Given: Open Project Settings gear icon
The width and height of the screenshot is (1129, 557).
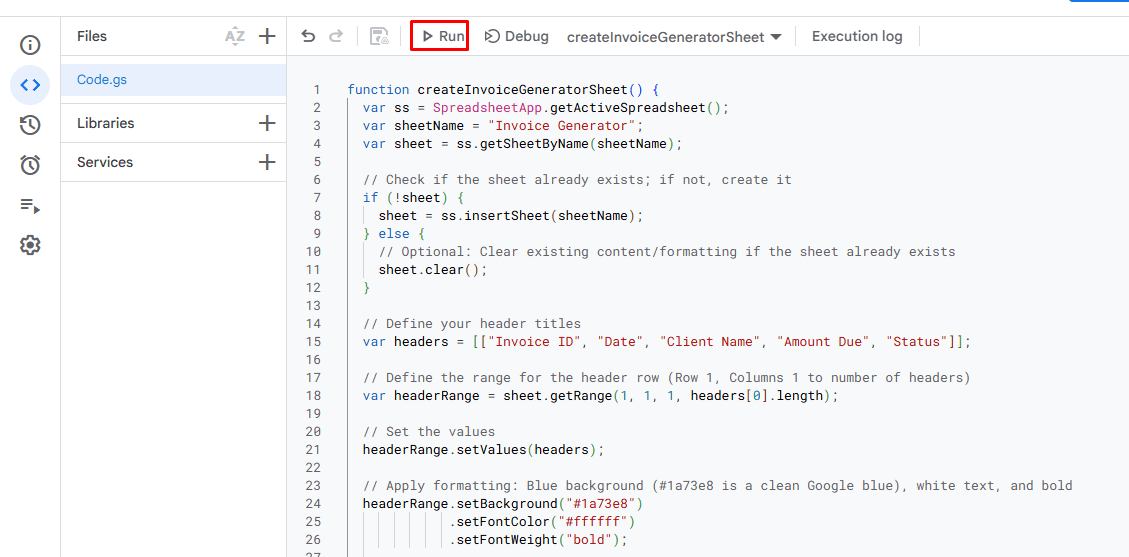Looking at the screenshot, I should (x=30, y=245).
